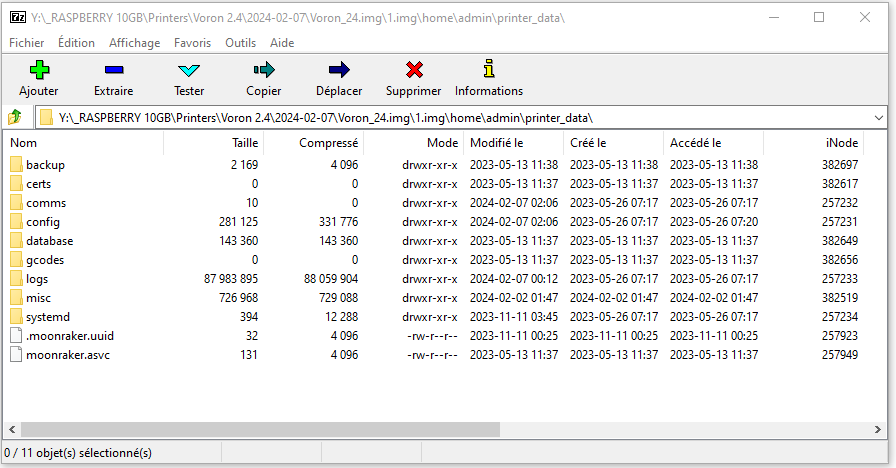Open the Outils menu
Screen dimensions: 896x468
[x=241, y=43]
